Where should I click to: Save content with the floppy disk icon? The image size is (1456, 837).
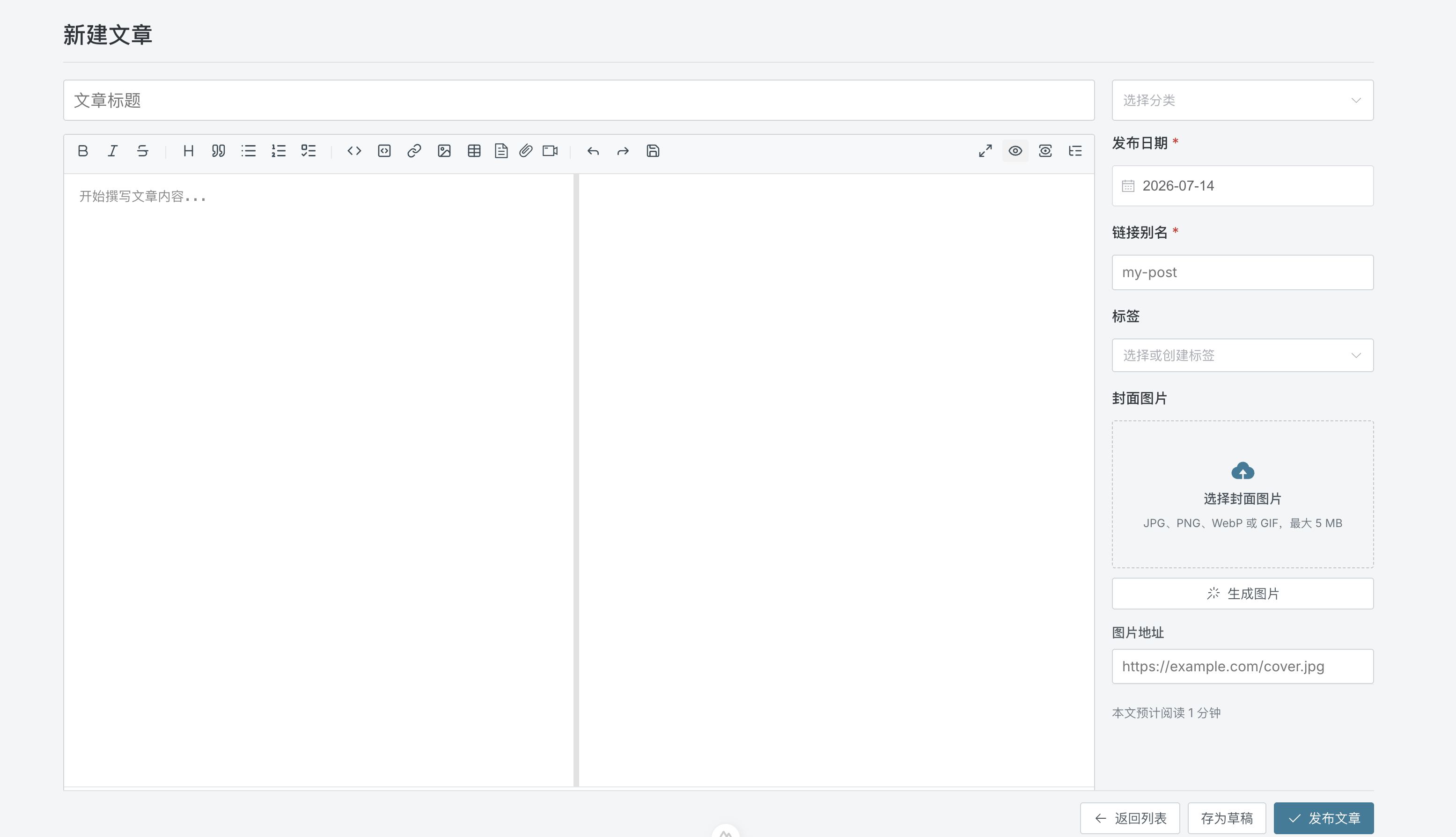[653, 151]
